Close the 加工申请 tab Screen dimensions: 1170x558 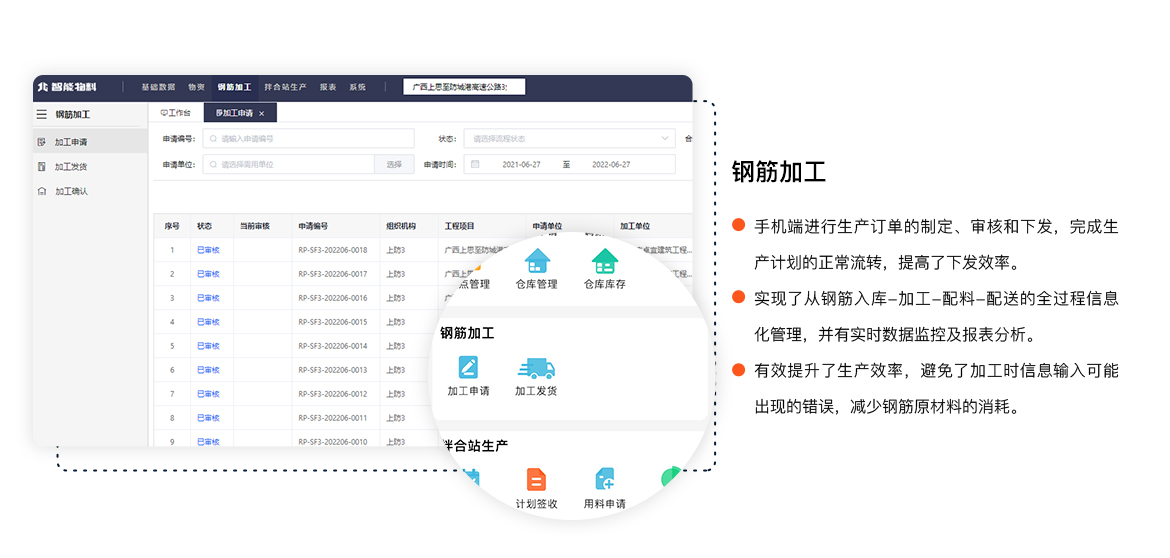[x=262, y=114]
